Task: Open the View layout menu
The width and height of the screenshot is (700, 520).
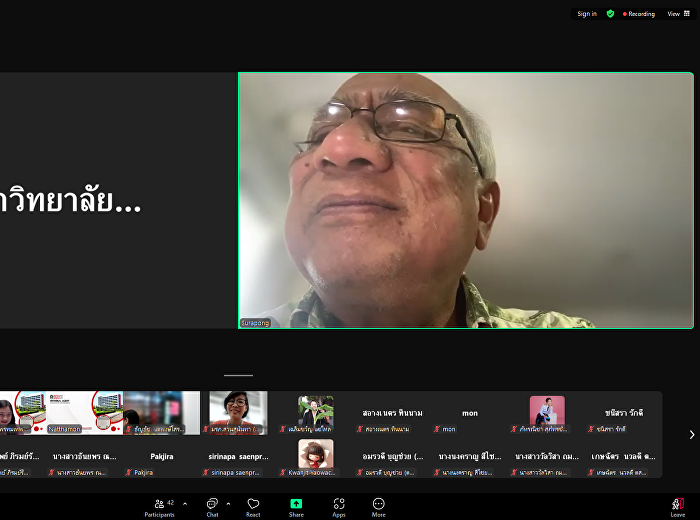Action: click(x=677, y=14)
